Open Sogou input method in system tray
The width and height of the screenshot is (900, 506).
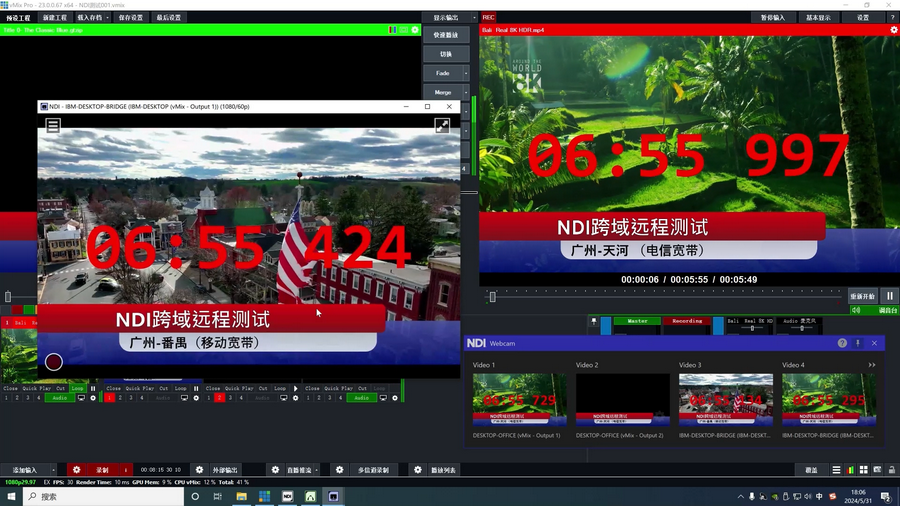pos(833,496)
